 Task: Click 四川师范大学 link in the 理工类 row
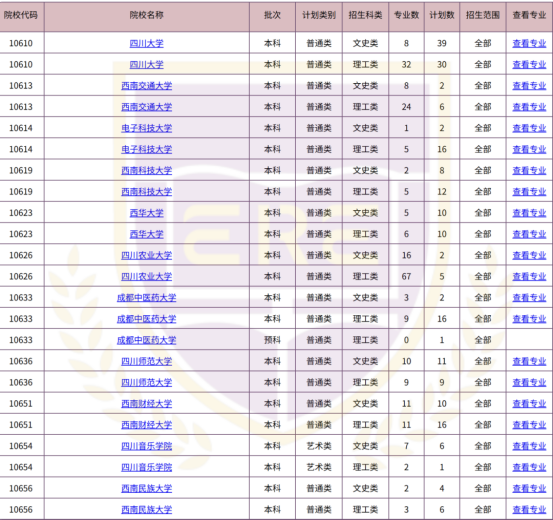146,382
